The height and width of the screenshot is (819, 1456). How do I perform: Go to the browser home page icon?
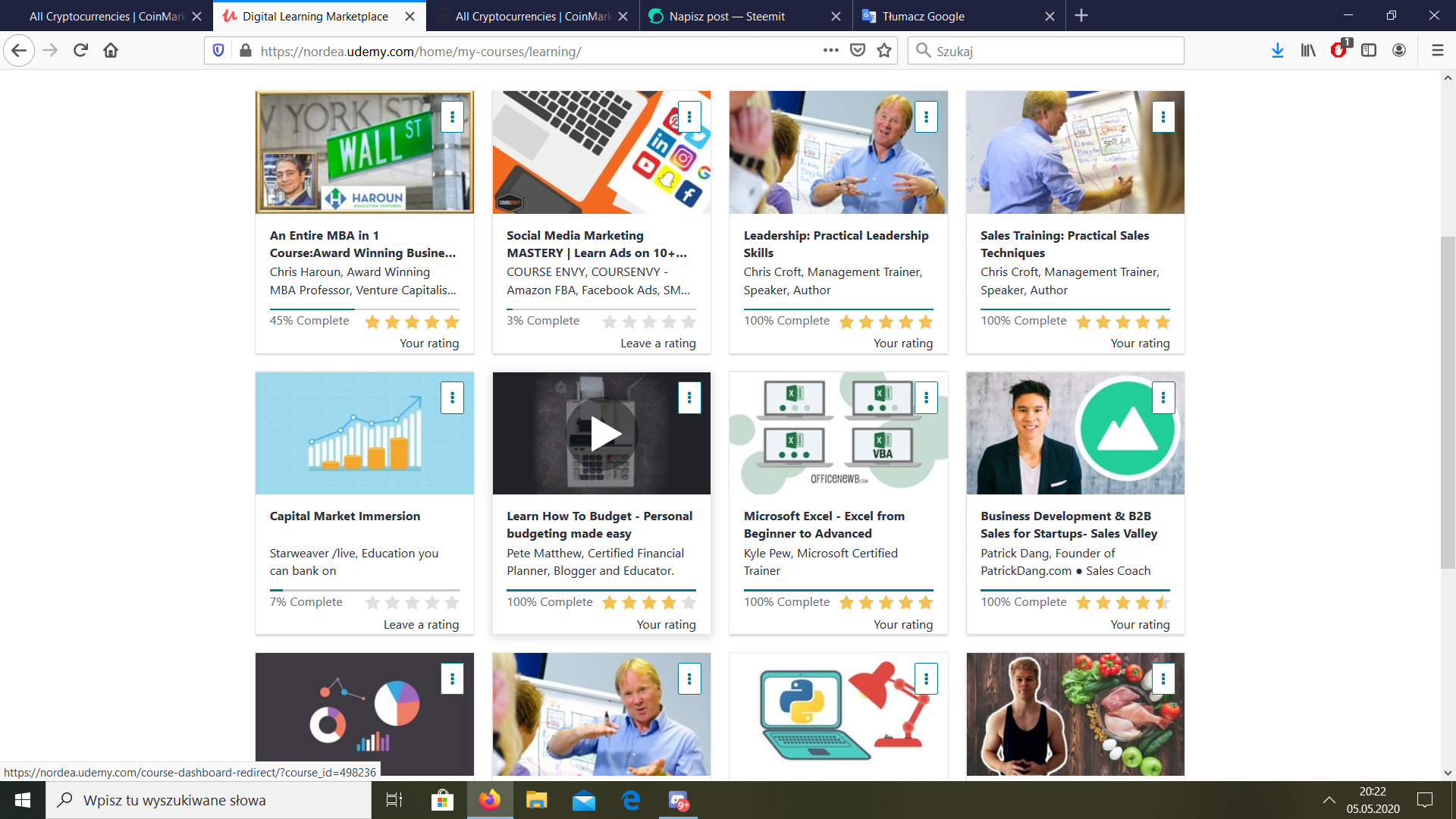click(x=111, y=51)
